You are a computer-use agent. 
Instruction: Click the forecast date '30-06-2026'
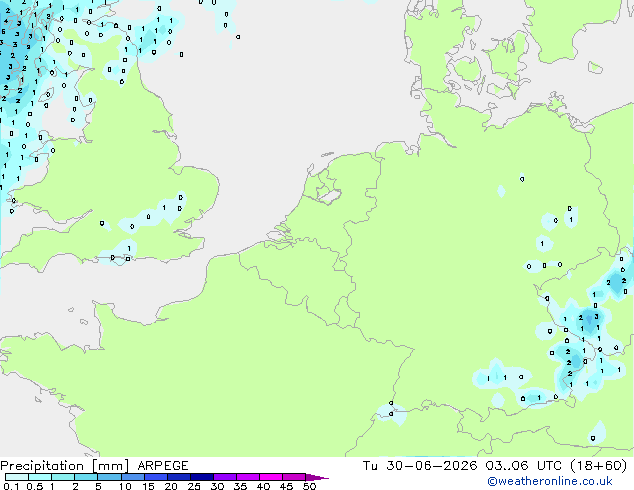click(431, 466)
